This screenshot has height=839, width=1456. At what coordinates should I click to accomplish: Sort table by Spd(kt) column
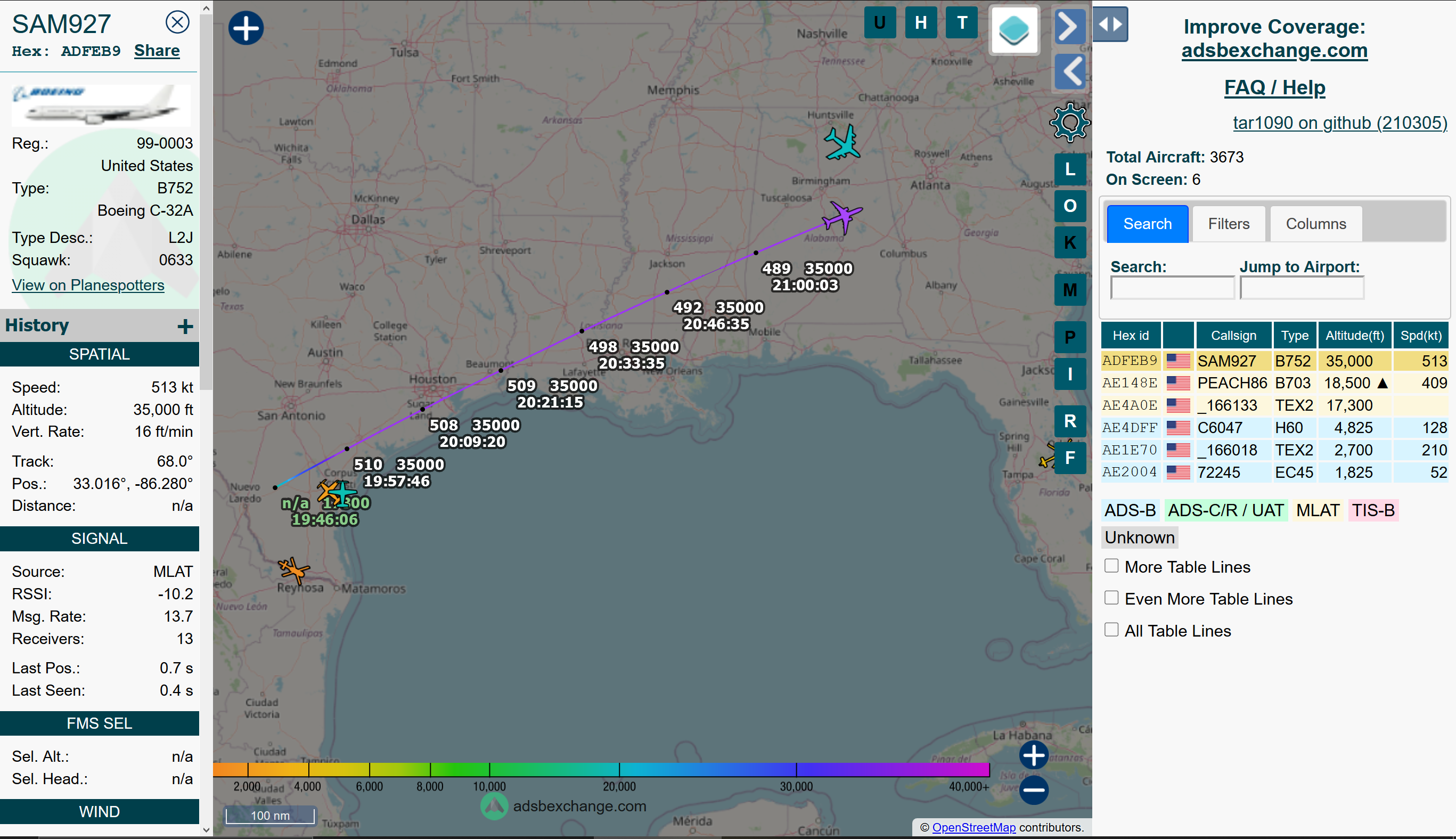pos(1421,336)
